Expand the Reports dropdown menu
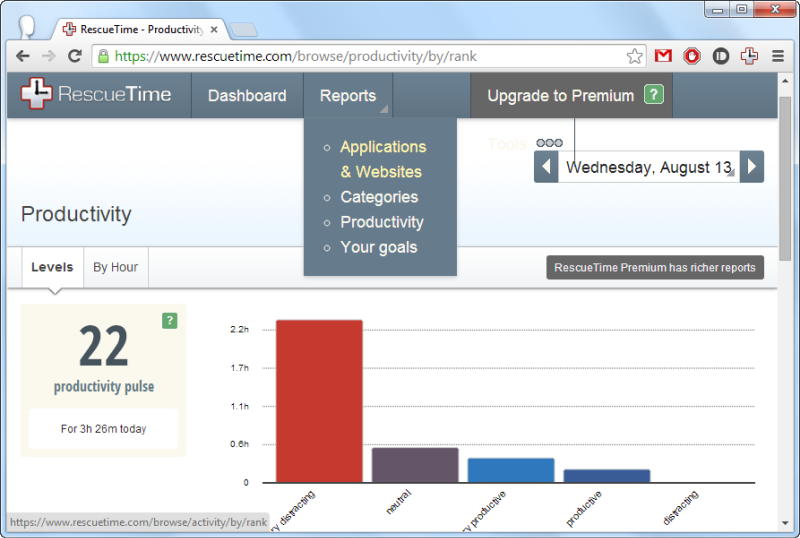This screenshot has height=538, width=800. point(348,95)
